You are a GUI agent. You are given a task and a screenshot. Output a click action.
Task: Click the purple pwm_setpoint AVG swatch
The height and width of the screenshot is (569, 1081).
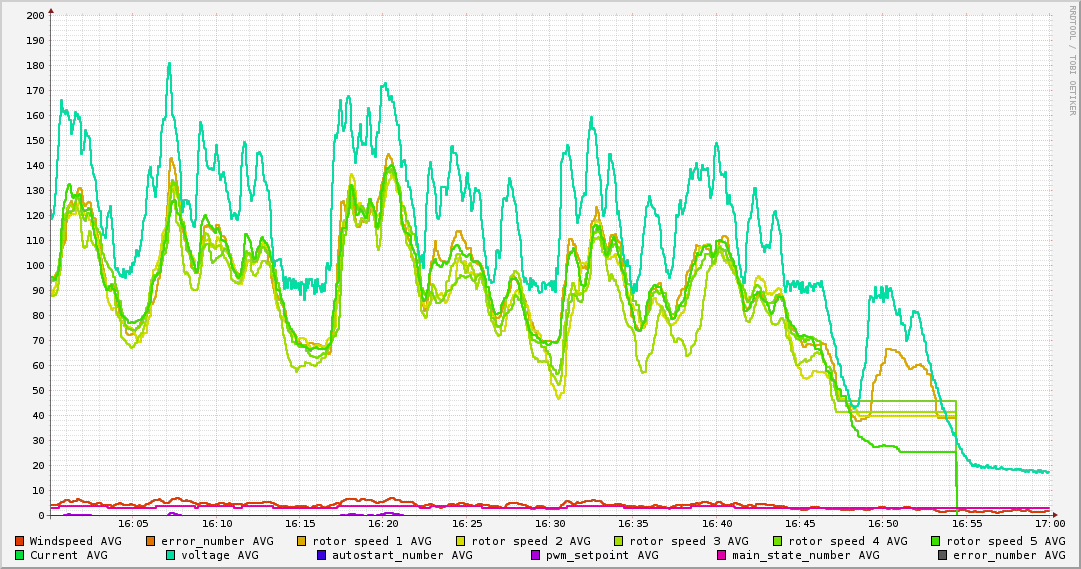coord(535,555)
